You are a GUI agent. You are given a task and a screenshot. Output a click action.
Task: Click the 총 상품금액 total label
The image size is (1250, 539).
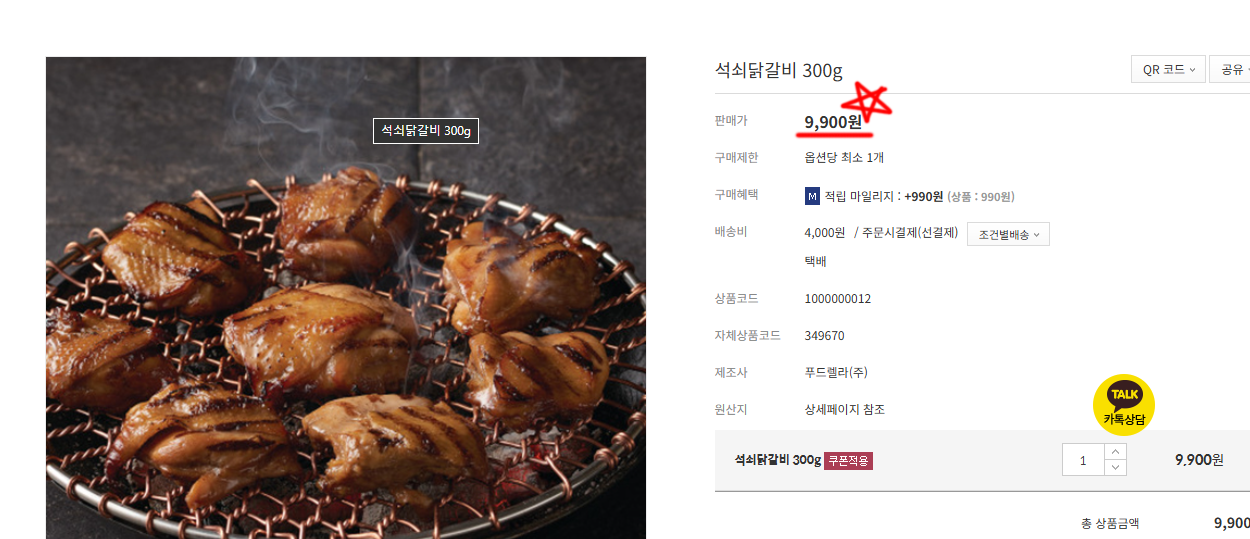click(1110, 523)
